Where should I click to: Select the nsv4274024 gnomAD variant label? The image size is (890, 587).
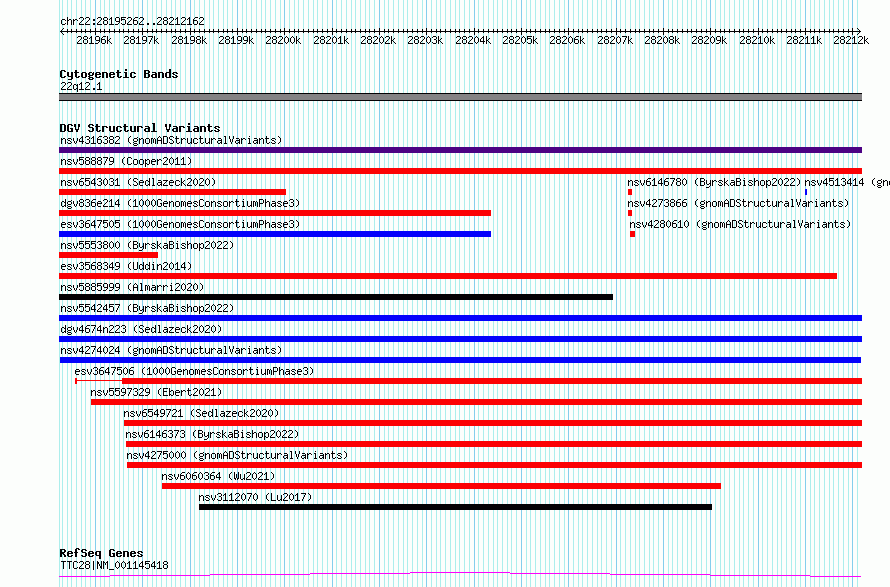coord(171,350)
